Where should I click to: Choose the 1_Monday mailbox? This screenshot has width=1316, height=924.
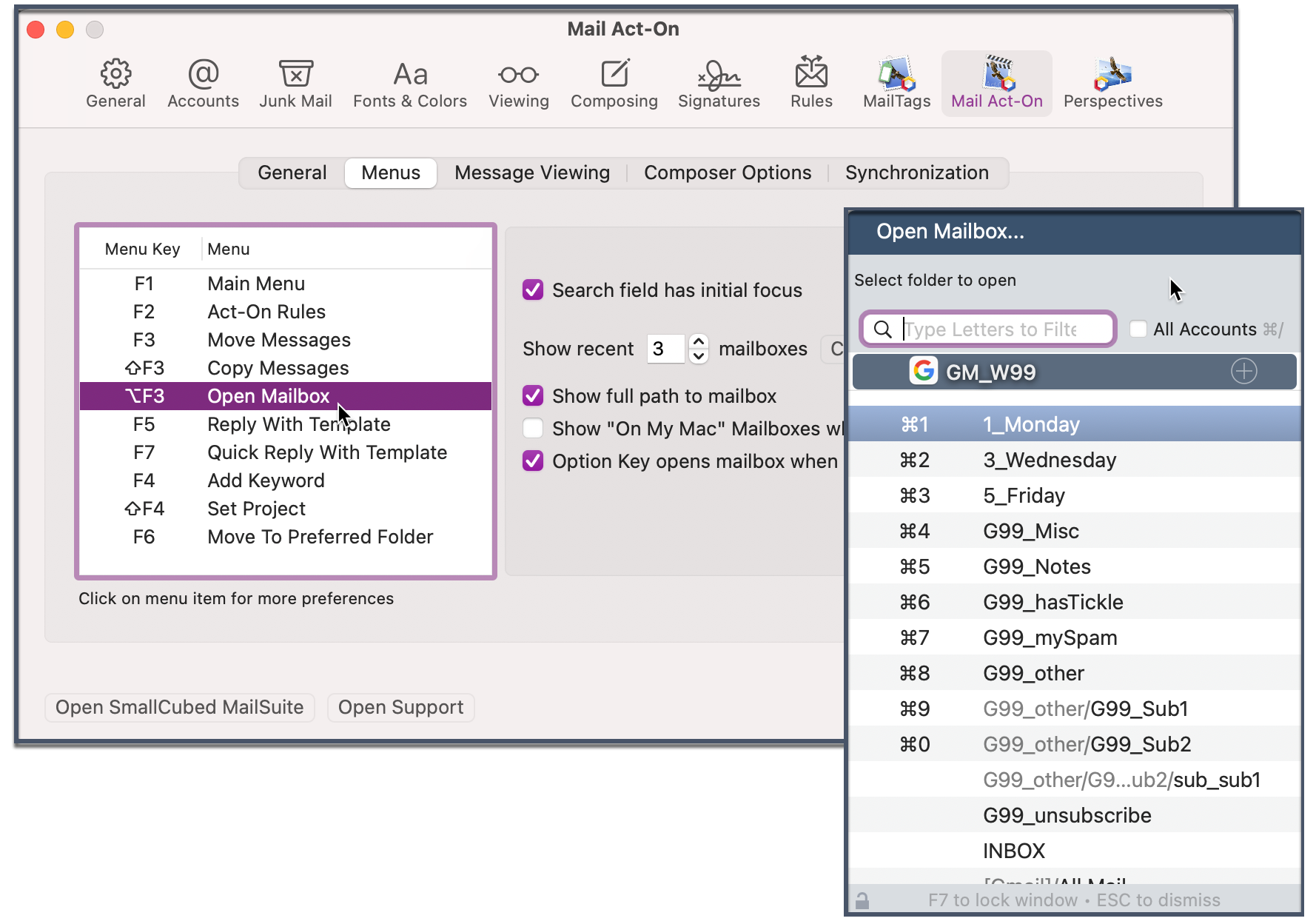tap(1074, 424)
